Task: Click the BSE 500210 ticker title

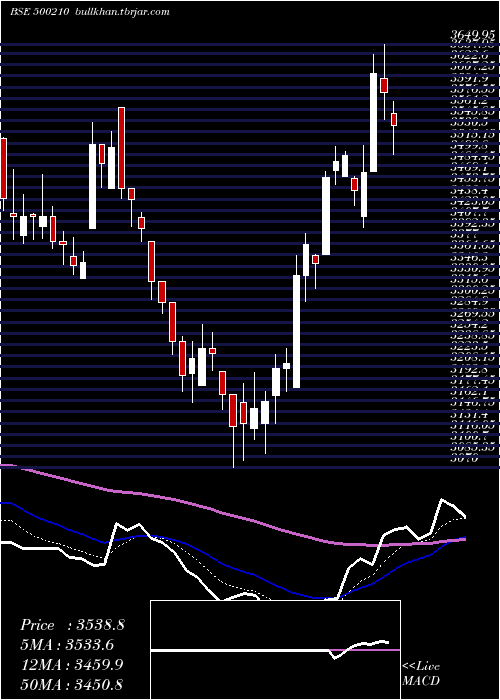Action: point(39,12)
